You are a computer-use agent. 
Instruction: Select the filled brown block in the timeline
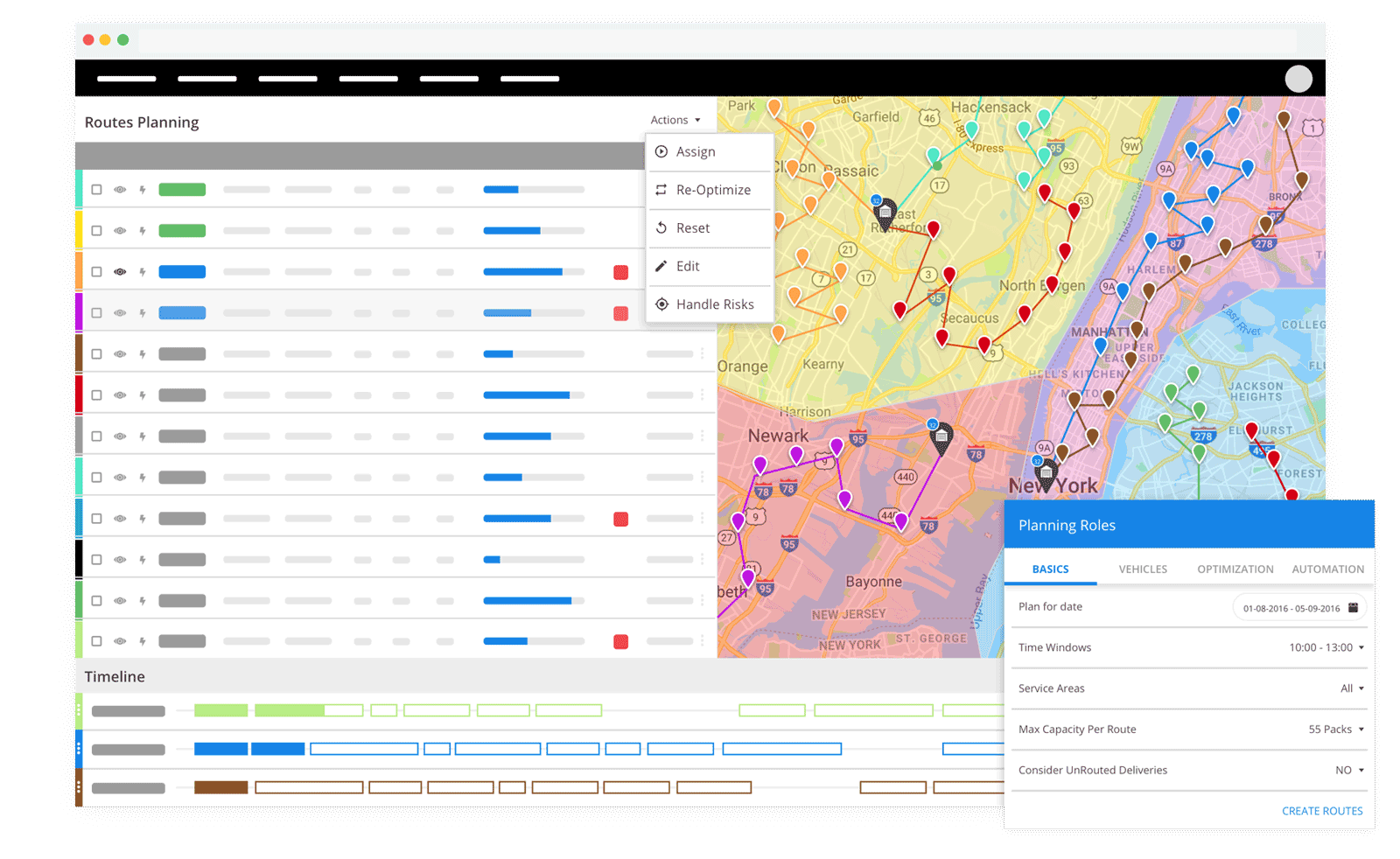click(x=220, y=787)
